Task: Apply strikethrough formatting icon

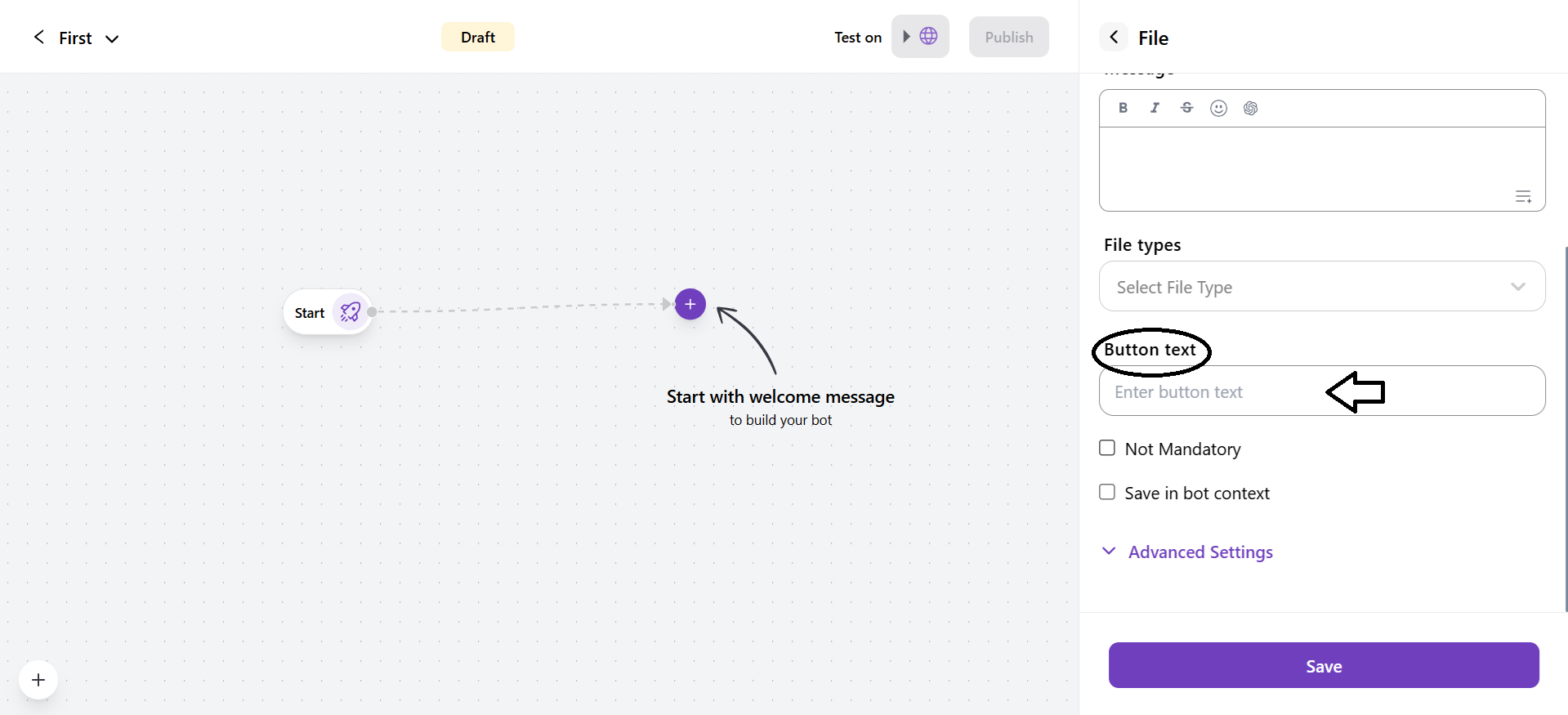Action: (x=1186, y=108)
